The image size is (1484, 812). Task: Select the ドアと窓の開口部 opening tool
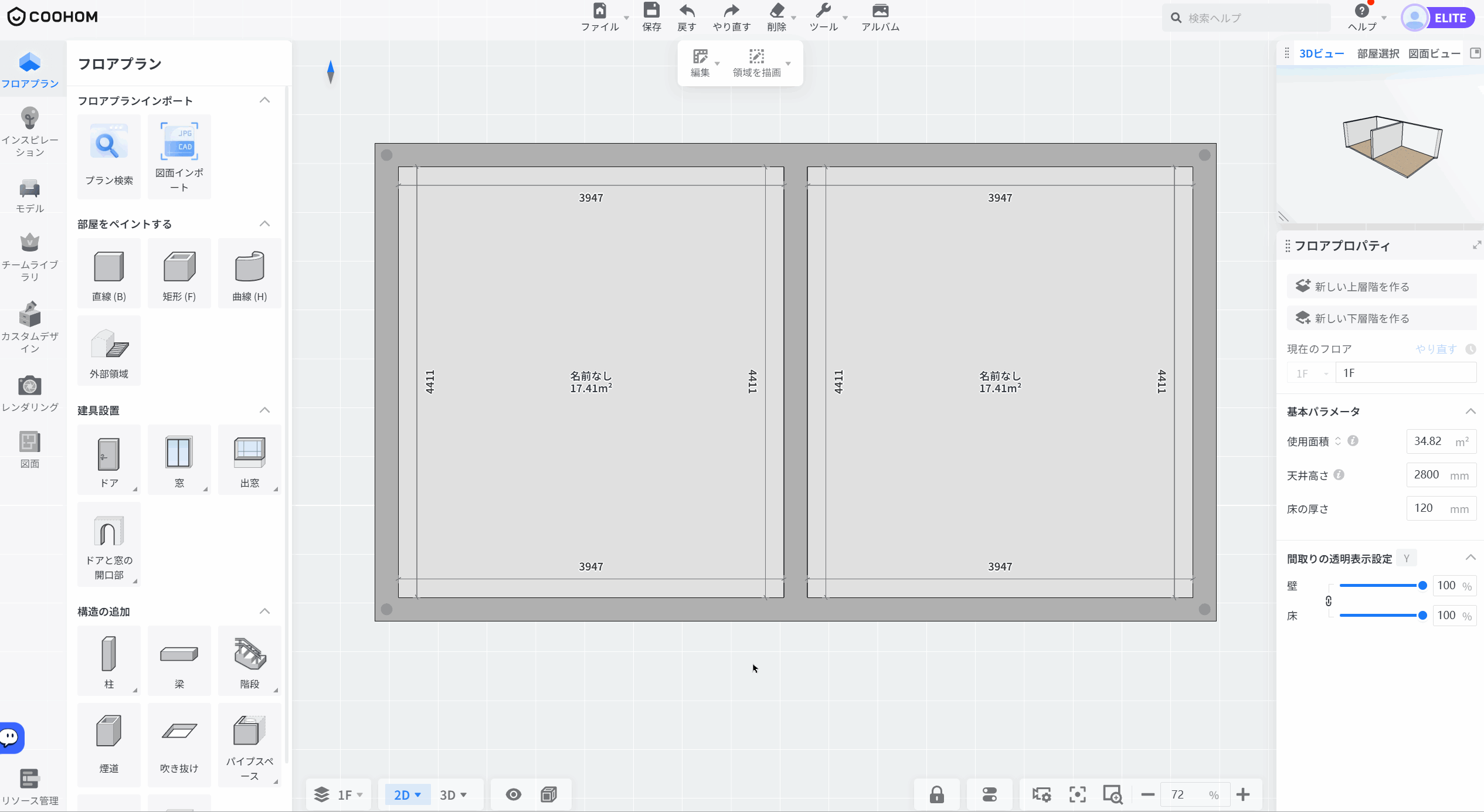(x=109, y=544)
